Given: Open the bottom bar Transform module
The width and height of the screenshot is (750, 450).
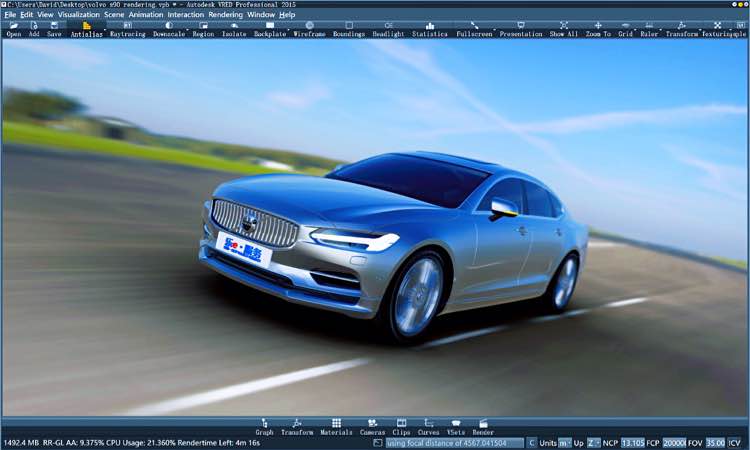Looking at the screenshot, I should pos(297,427).
